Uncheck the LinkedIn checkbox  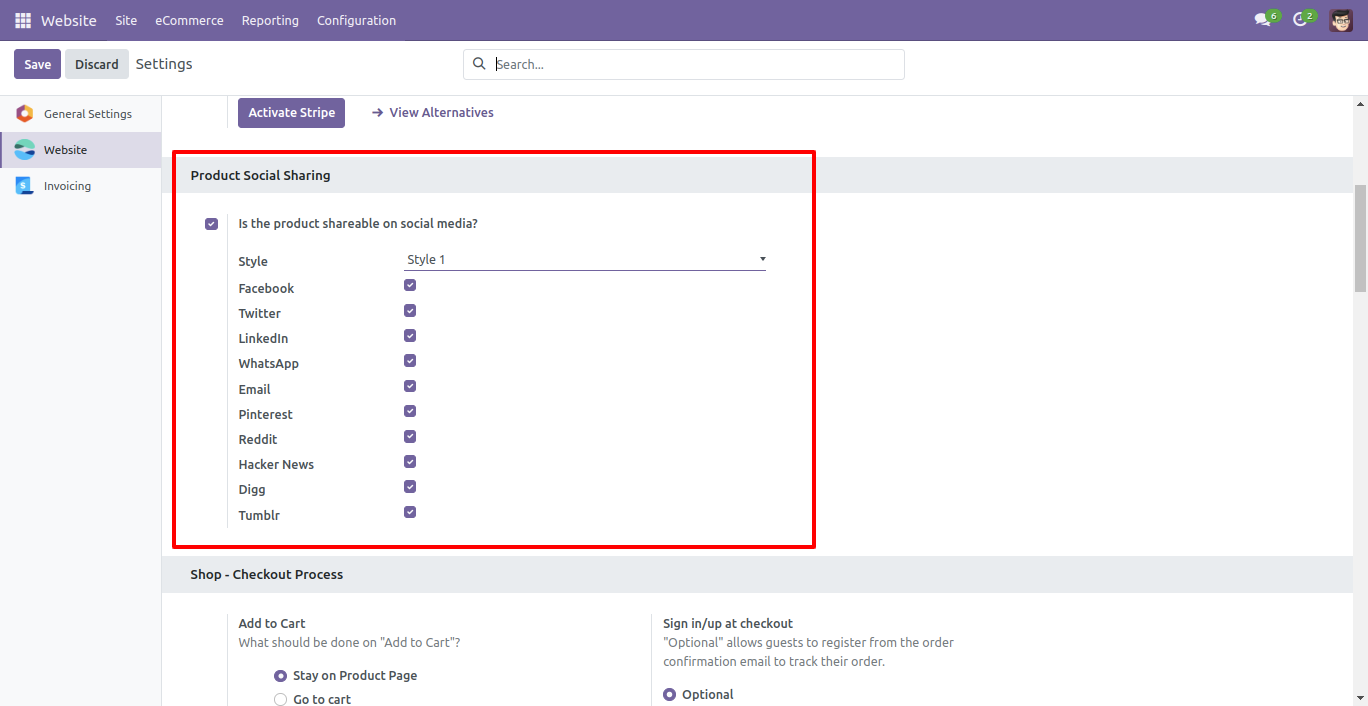[410, 336]
